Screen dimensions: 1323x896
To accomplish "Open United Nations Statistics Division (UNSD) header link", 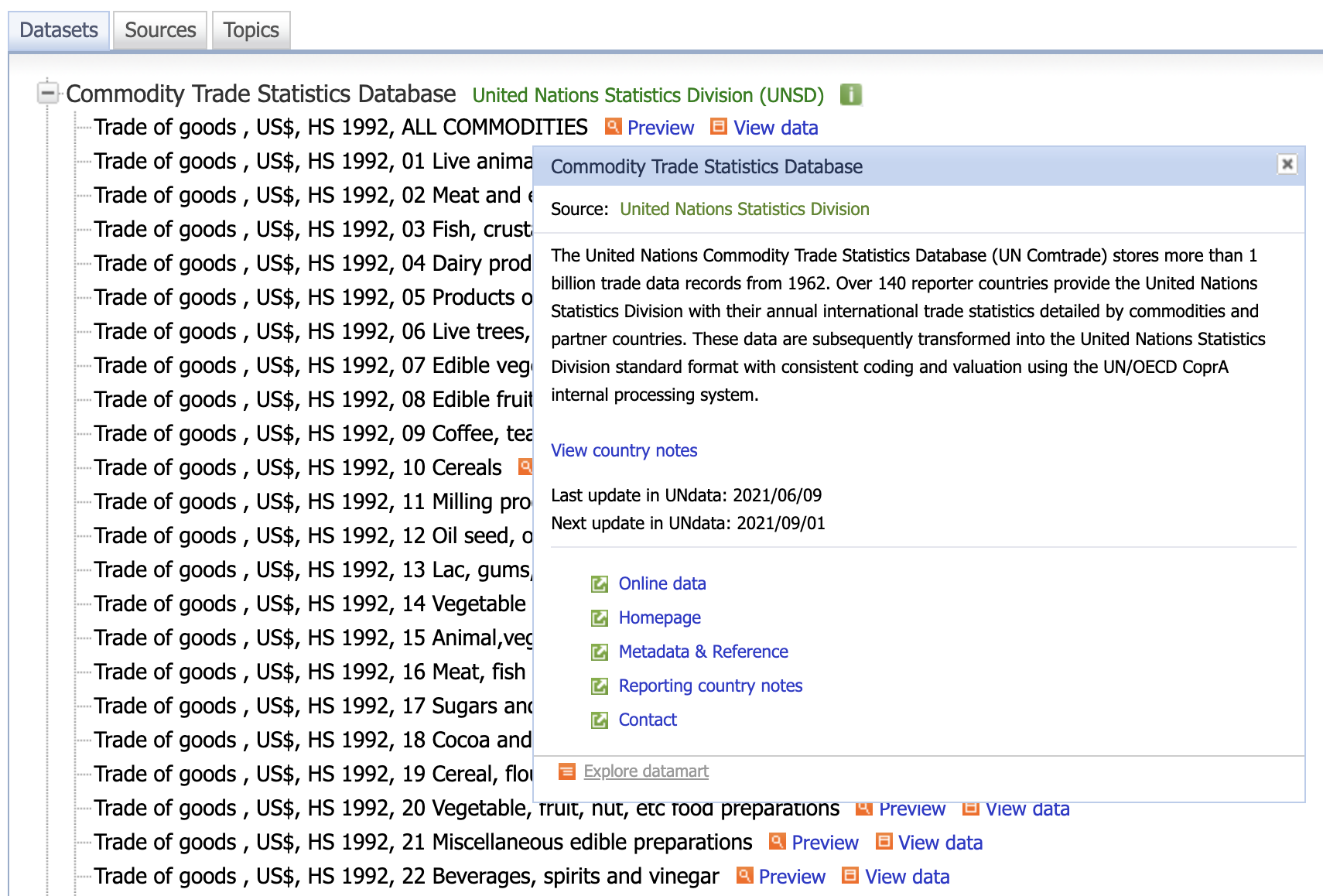I will (x=648, y=95).
